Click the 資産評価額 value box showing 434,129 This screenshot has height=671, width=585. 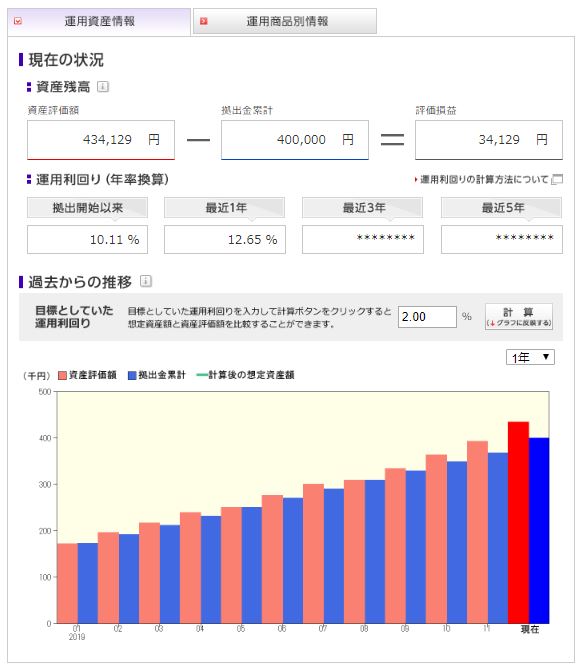click(101, 140)
